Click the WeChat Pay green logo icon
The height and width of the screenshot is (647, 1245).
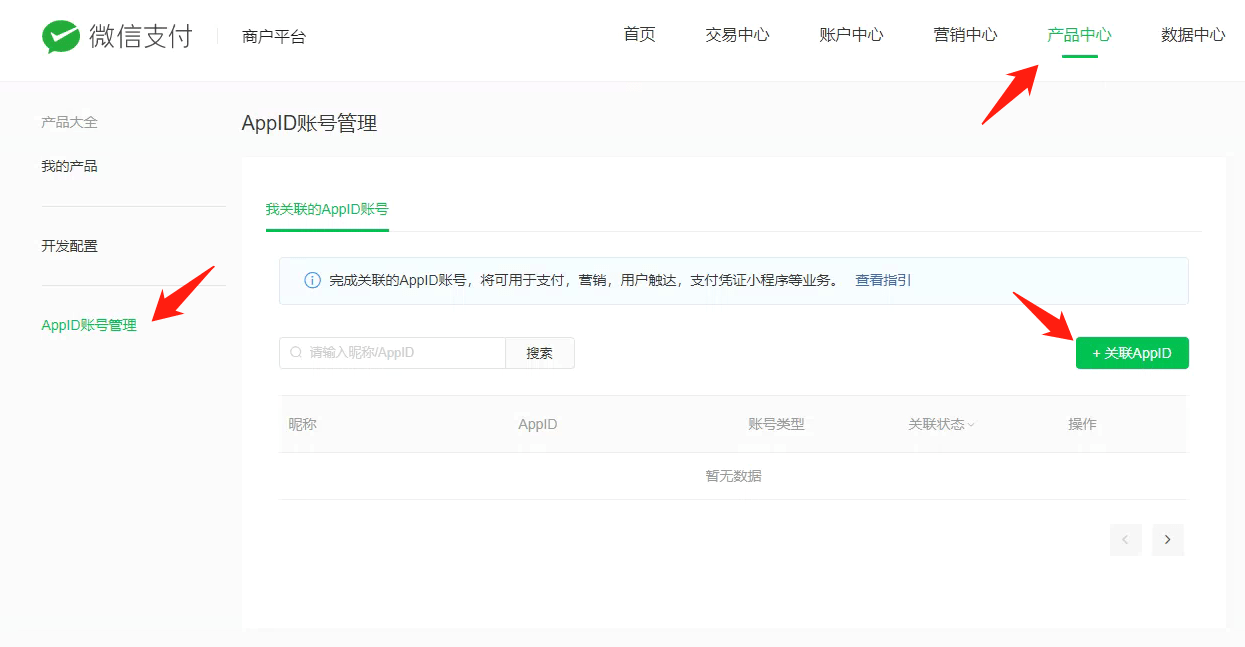click(x=61, y=37)
